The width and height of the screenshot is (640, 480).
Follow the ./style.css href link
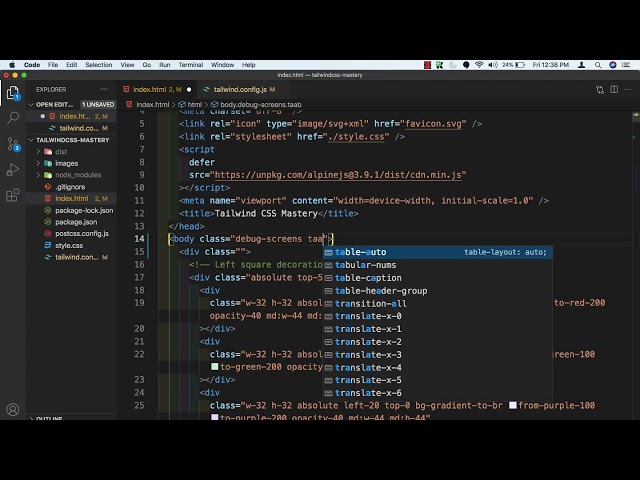[x=356, y=137]
